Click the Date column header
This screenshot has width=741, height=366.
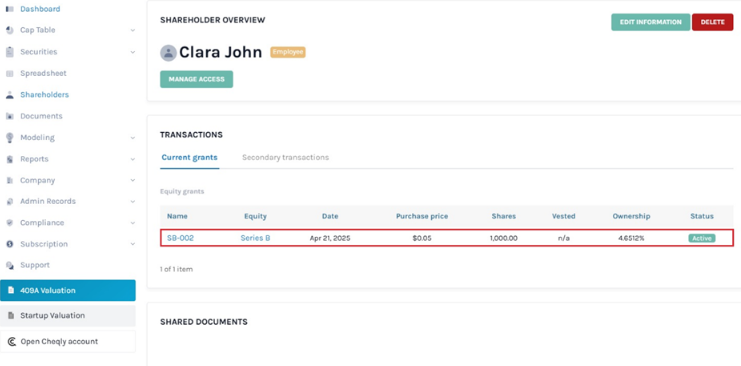[x=330, y=216]
